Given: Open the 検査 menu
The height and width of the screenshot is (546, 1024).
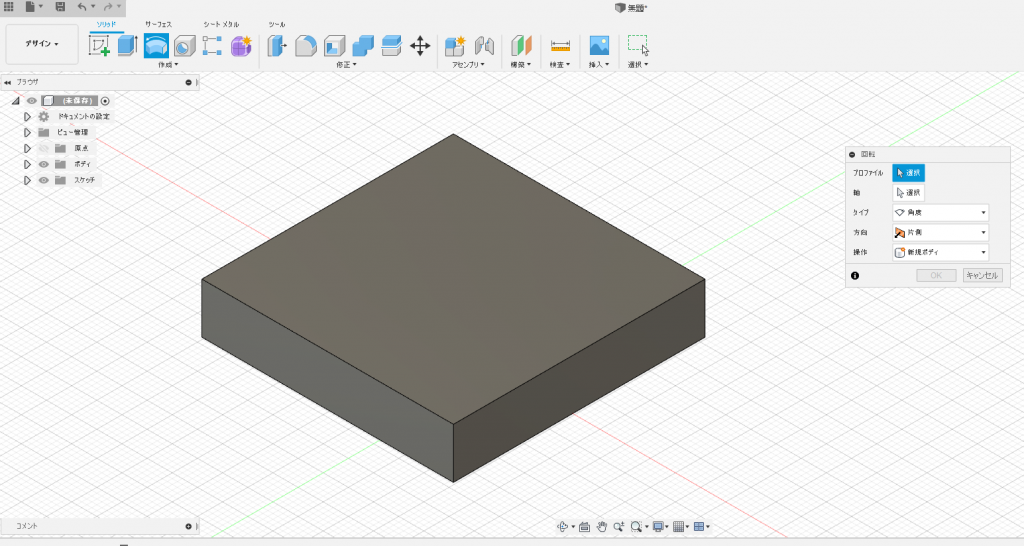Looking at the screenshot, I should (x=560, y=65).
